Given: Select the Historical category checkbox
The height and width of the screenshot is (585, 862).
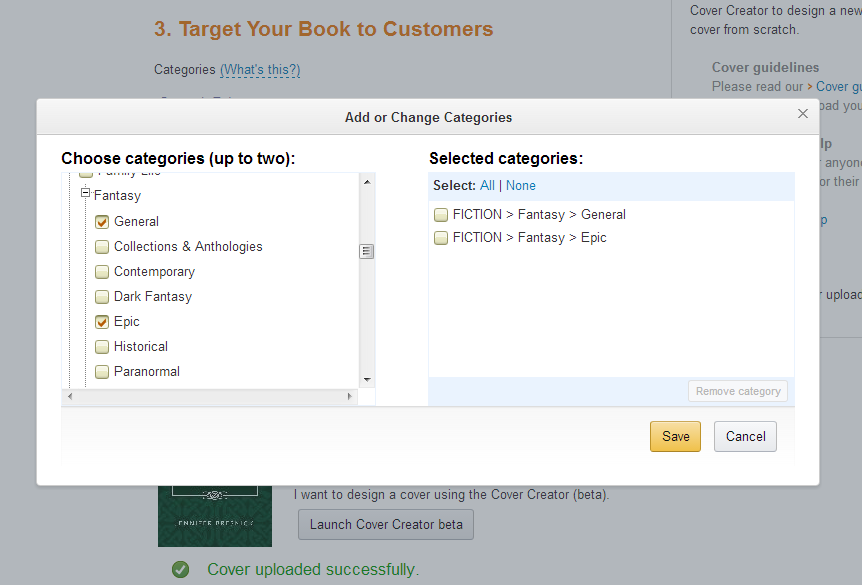Looking at the screenshot, I should 102,347.
